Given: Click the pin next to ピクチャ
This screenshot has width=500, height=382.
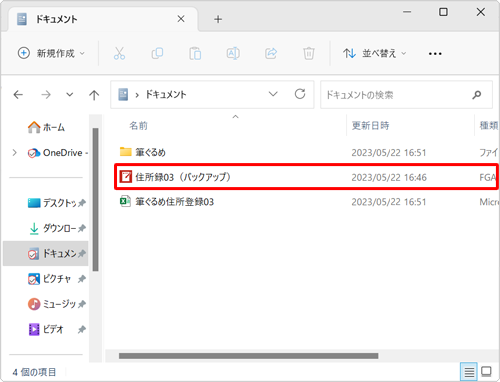Looking at the screenshot, I should pyautogui.click(x=81, y=279).
